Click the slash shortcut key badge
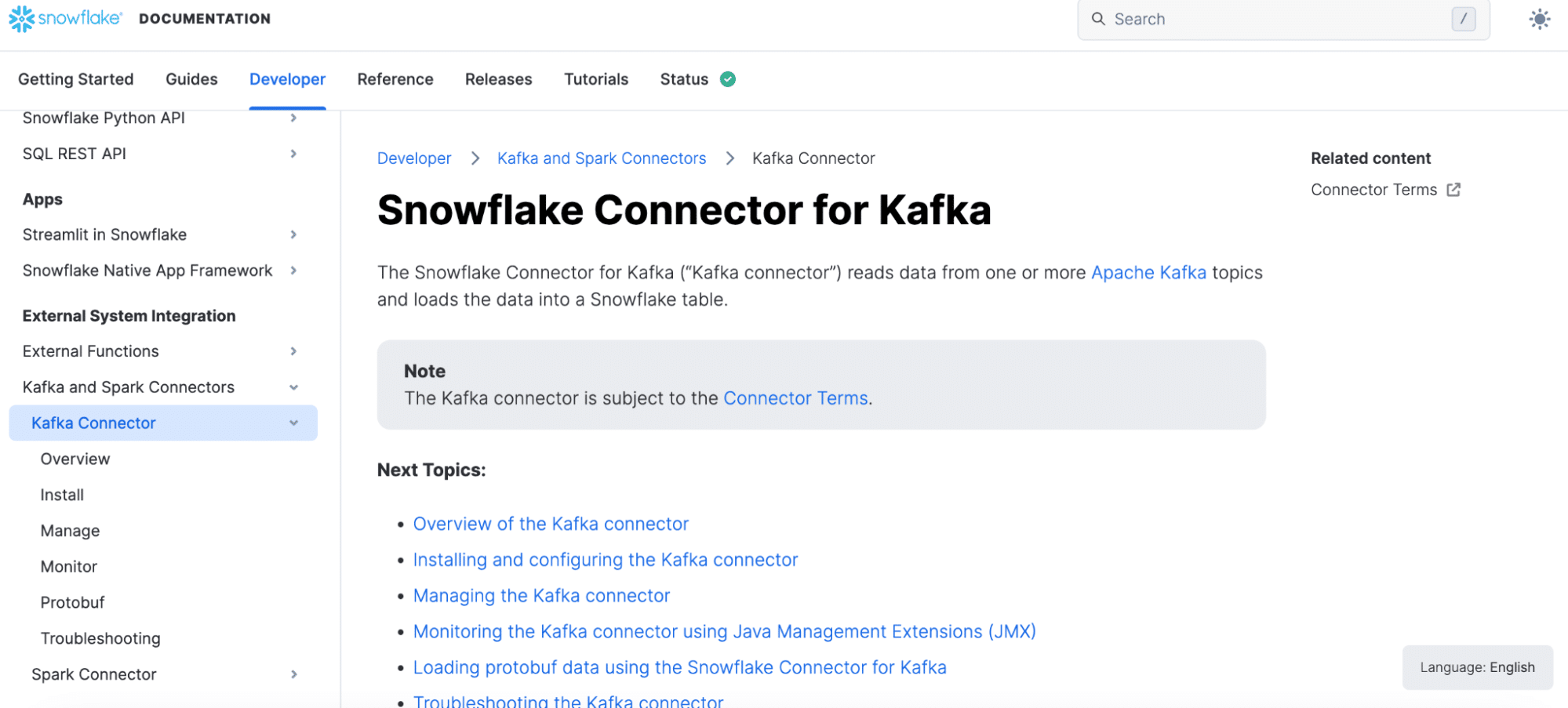The width and height of the screenshot is (1568, 708). coord(1464,19)
